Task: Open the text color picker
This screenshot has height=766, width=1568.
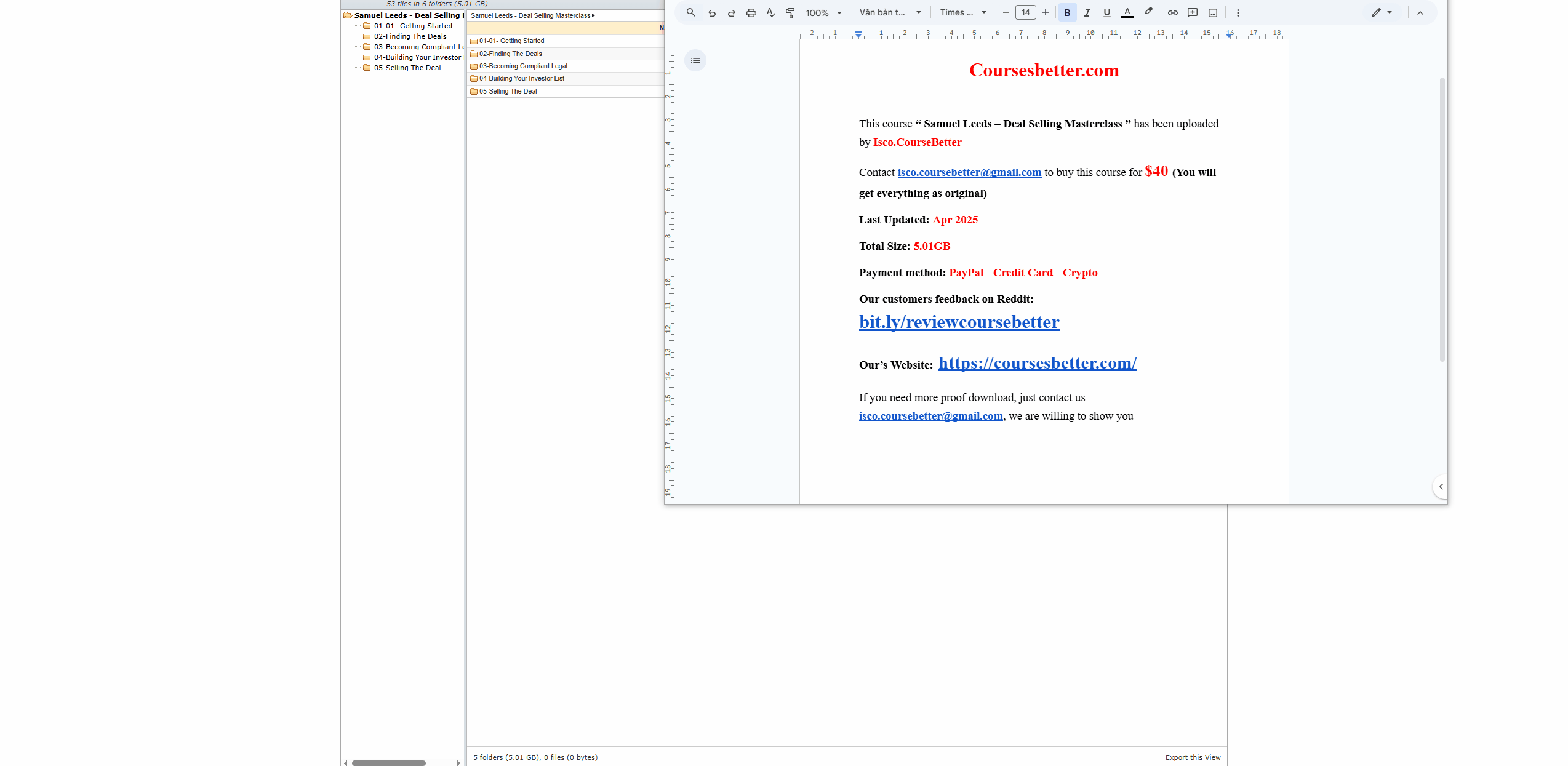Action: (1127, 13)
